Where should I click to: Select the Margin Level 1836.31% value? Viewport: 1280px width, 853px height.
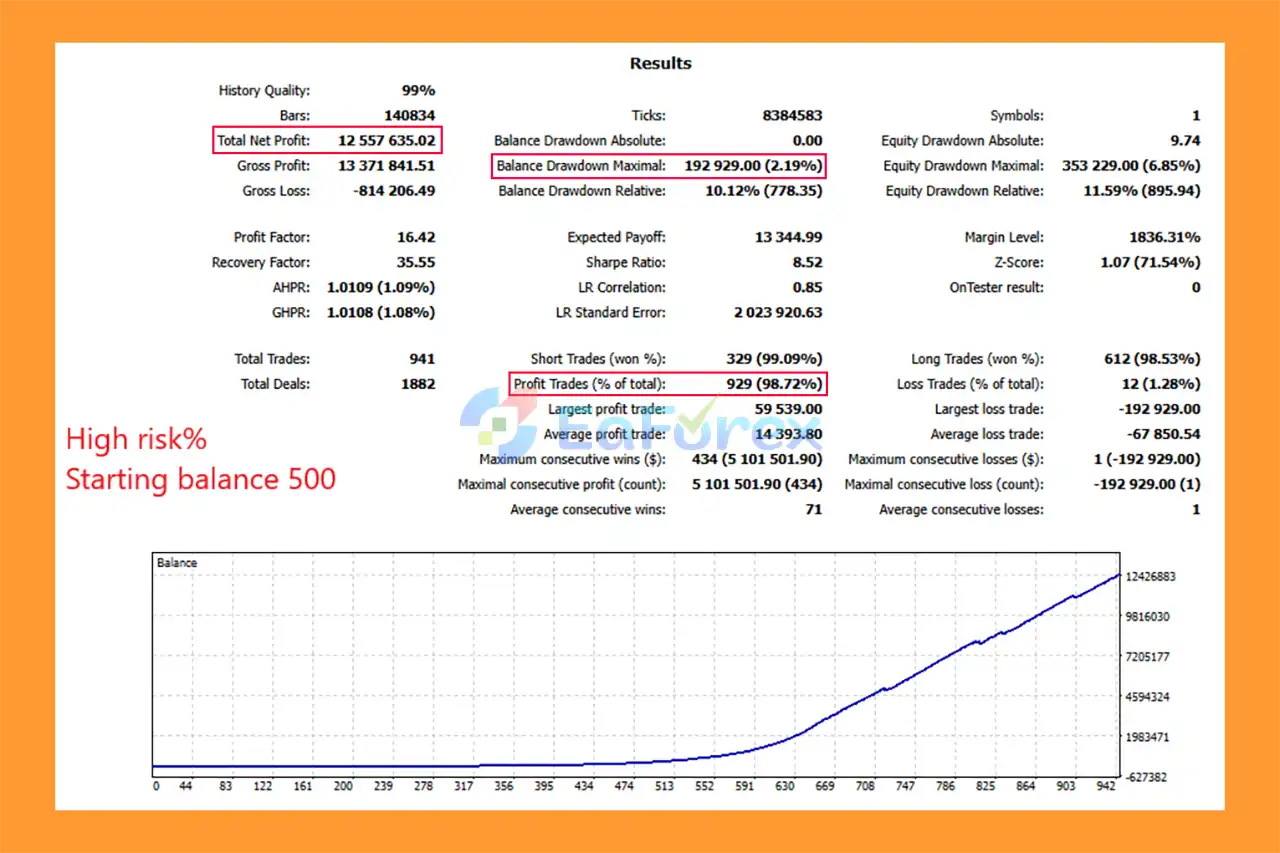tap(1164, 238)
